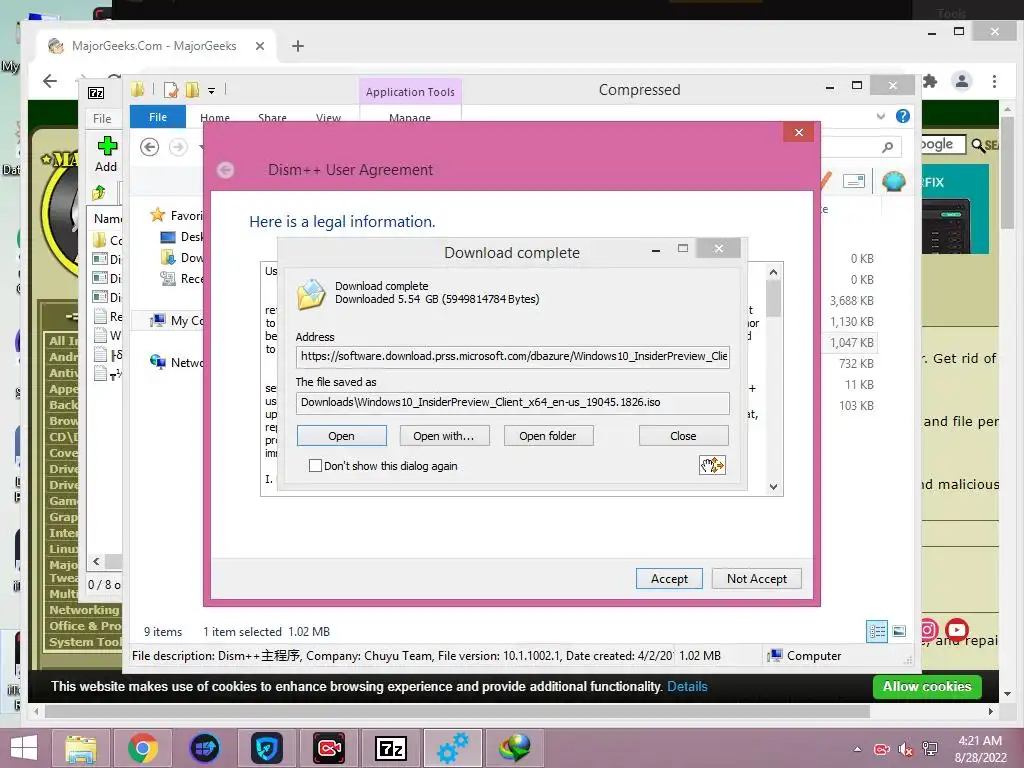Switch Explorer to details view icon
Screen dimensions: 1024x768
877,631
